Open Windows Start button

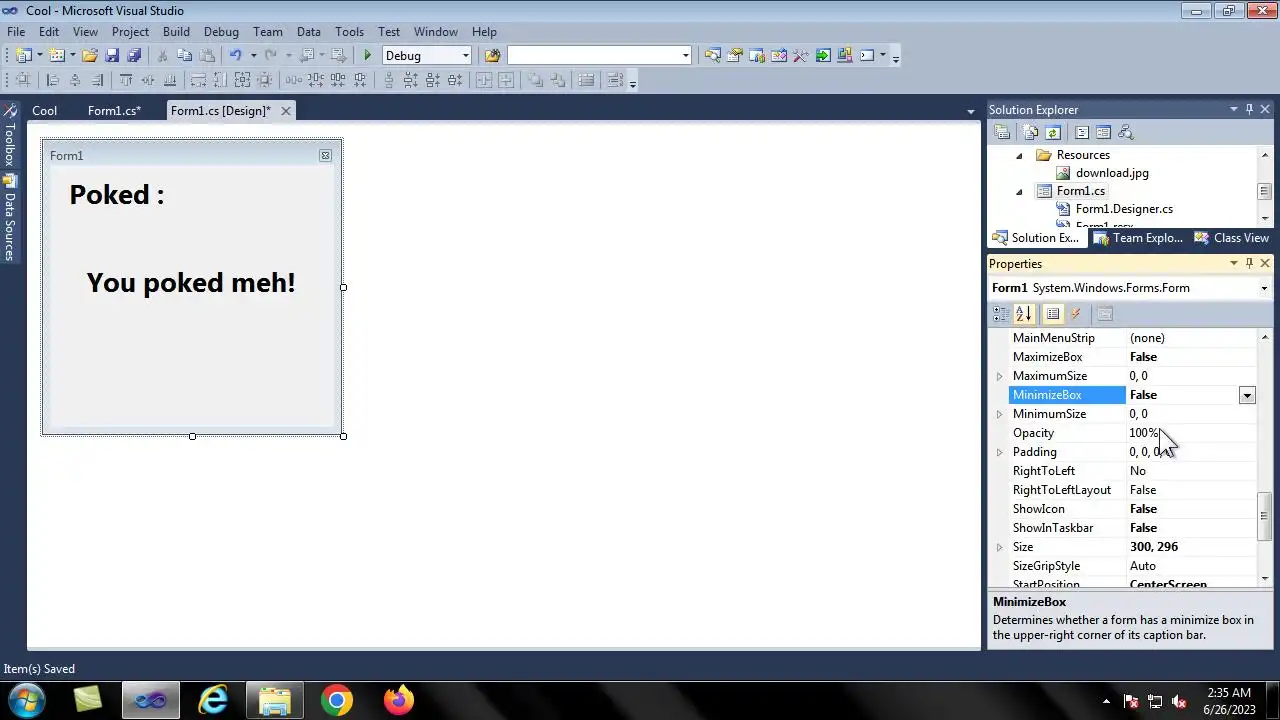point(26,701)
